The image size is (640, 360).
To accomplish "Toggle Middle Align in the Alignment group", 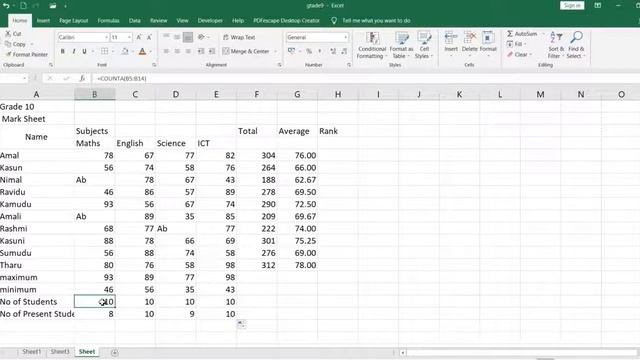I will [177, 37].
